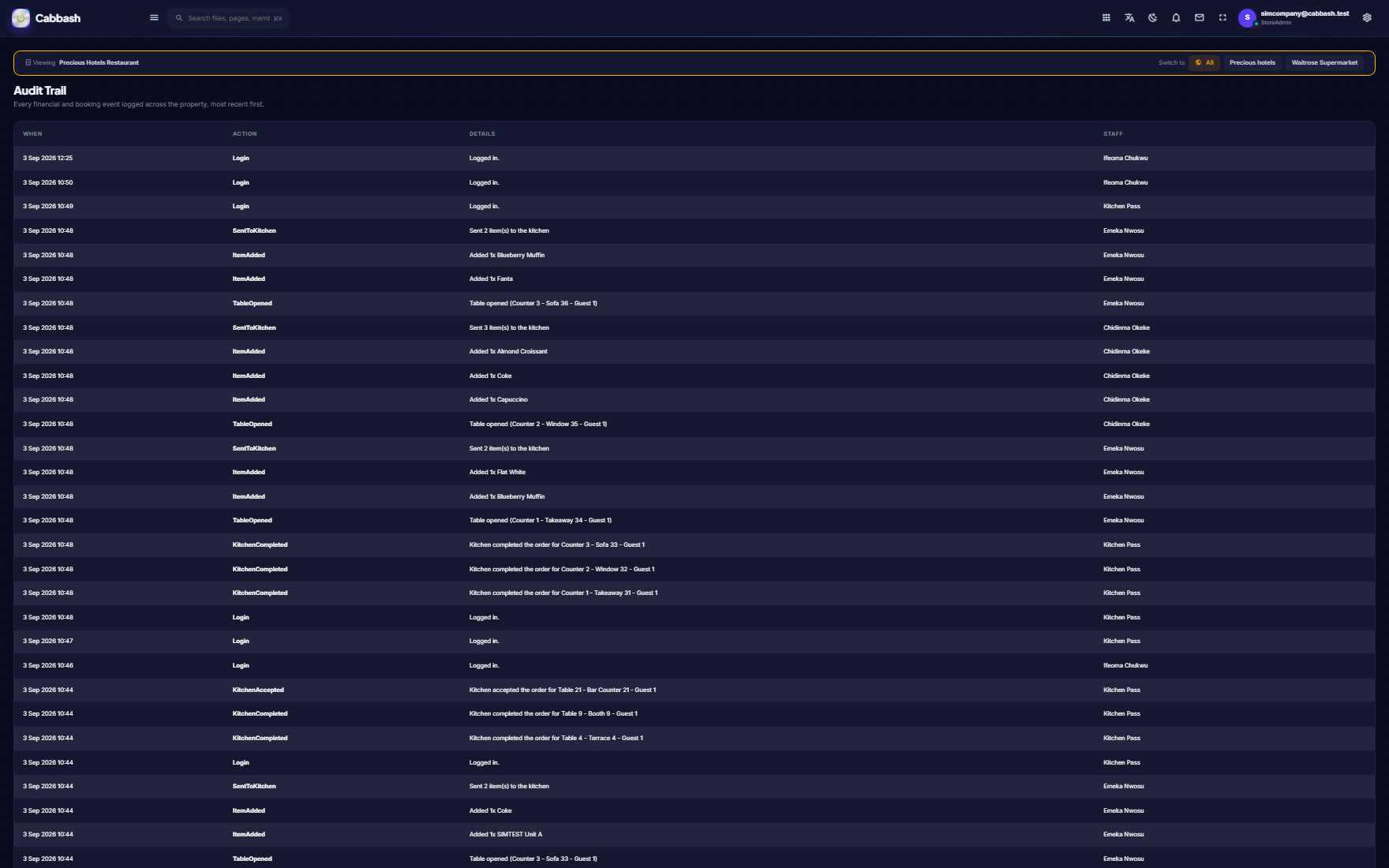1389x868 pixels.
Task: Switch to Precious hotels
Action: tap(1252, 63)
